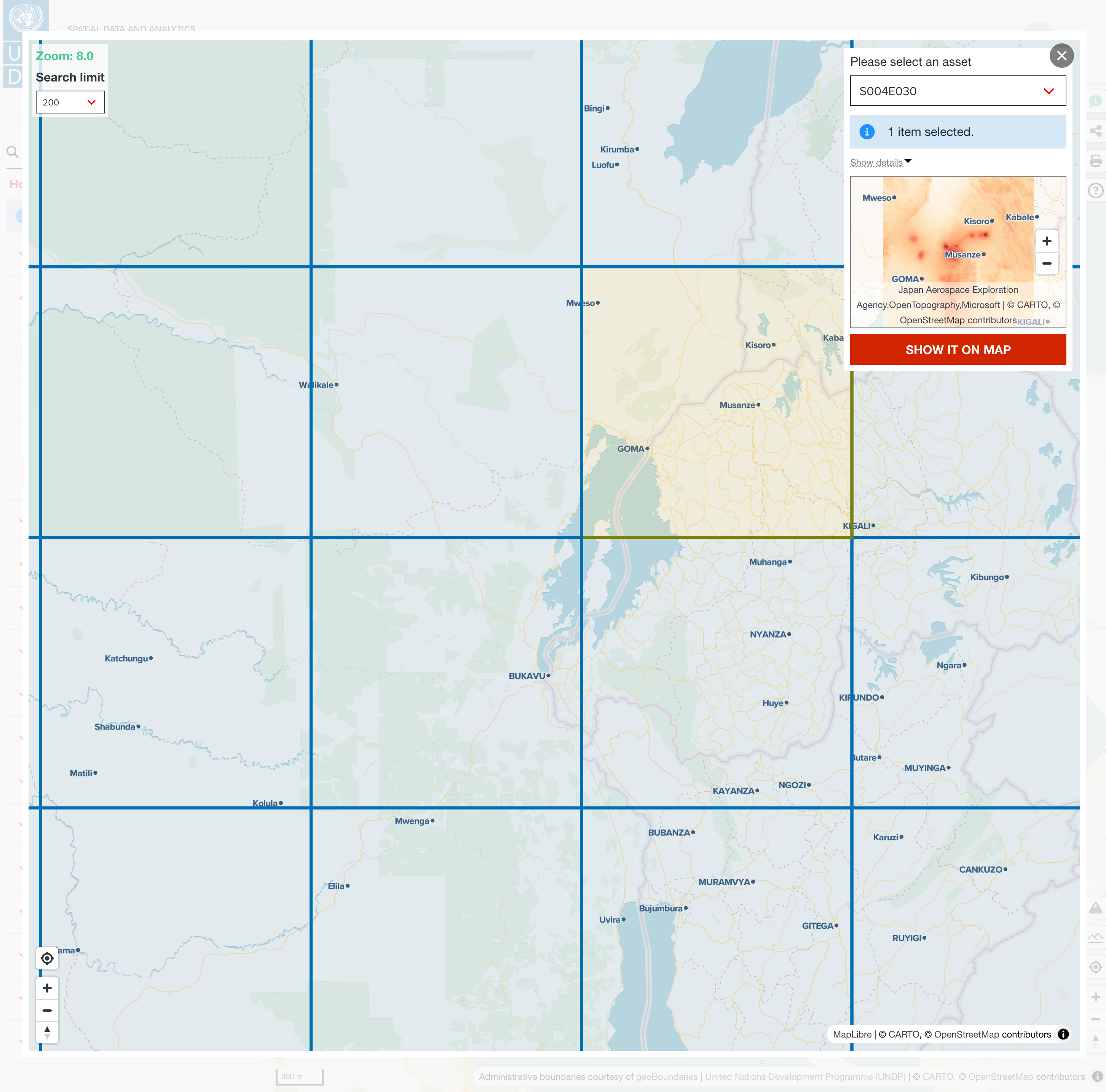Expand the Show details disclosure arrow

pos(882,161)
